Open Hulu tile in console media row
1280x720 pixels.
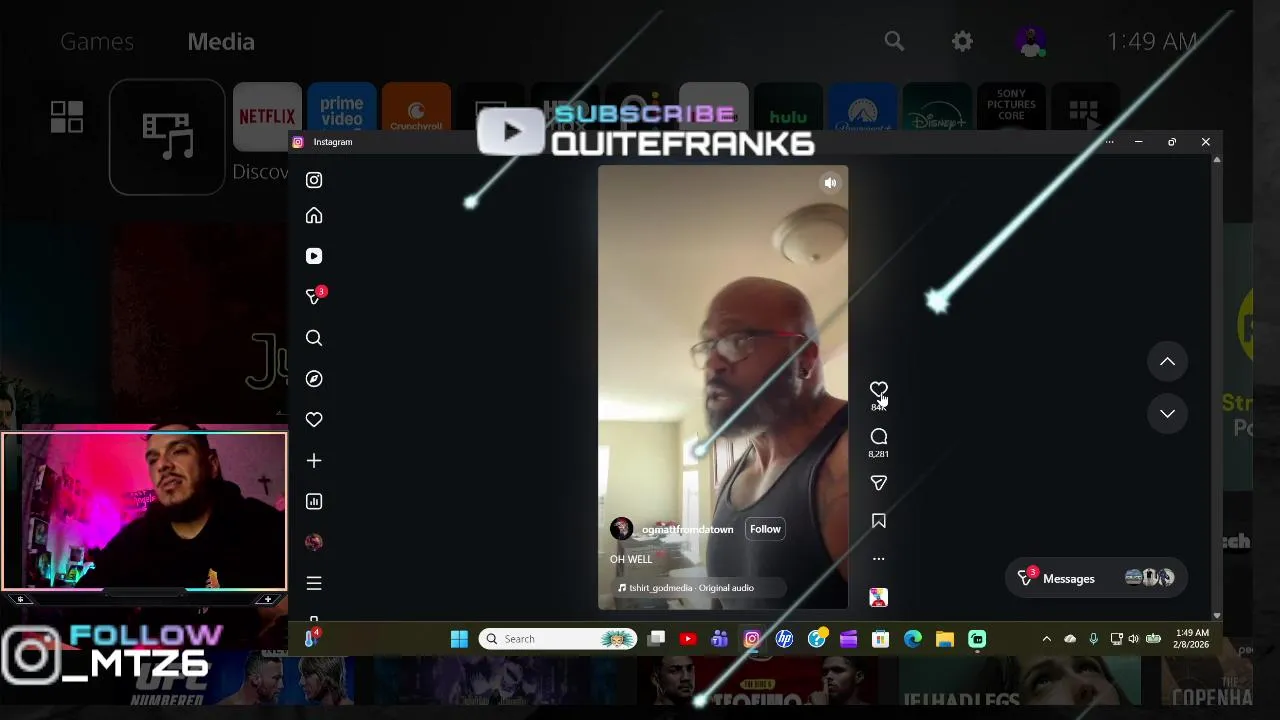[x=788, y=108]
